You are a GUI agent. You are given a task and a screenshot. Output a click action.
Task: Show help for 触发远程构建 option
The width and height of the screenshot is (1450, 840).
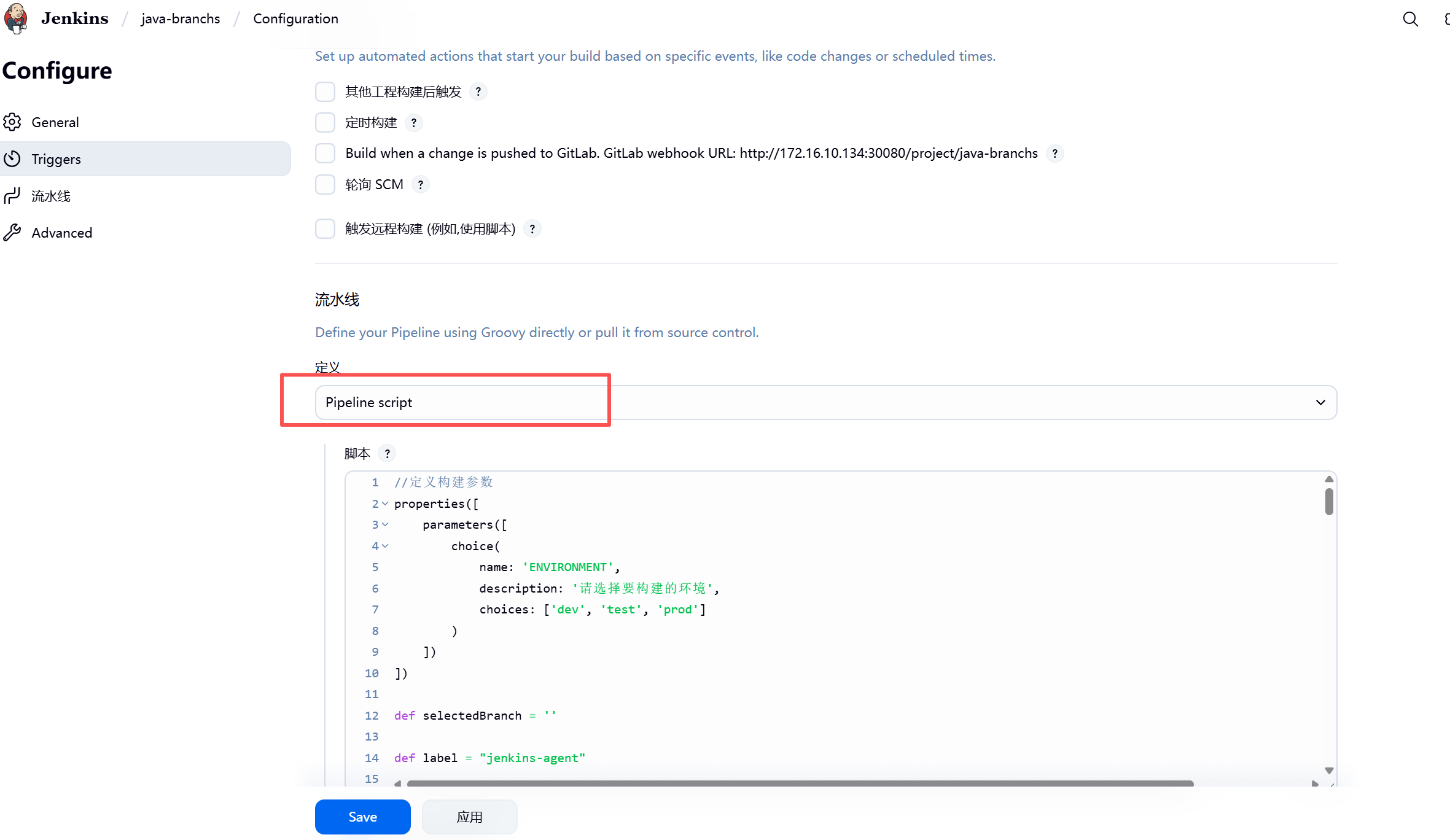[532, 229]
